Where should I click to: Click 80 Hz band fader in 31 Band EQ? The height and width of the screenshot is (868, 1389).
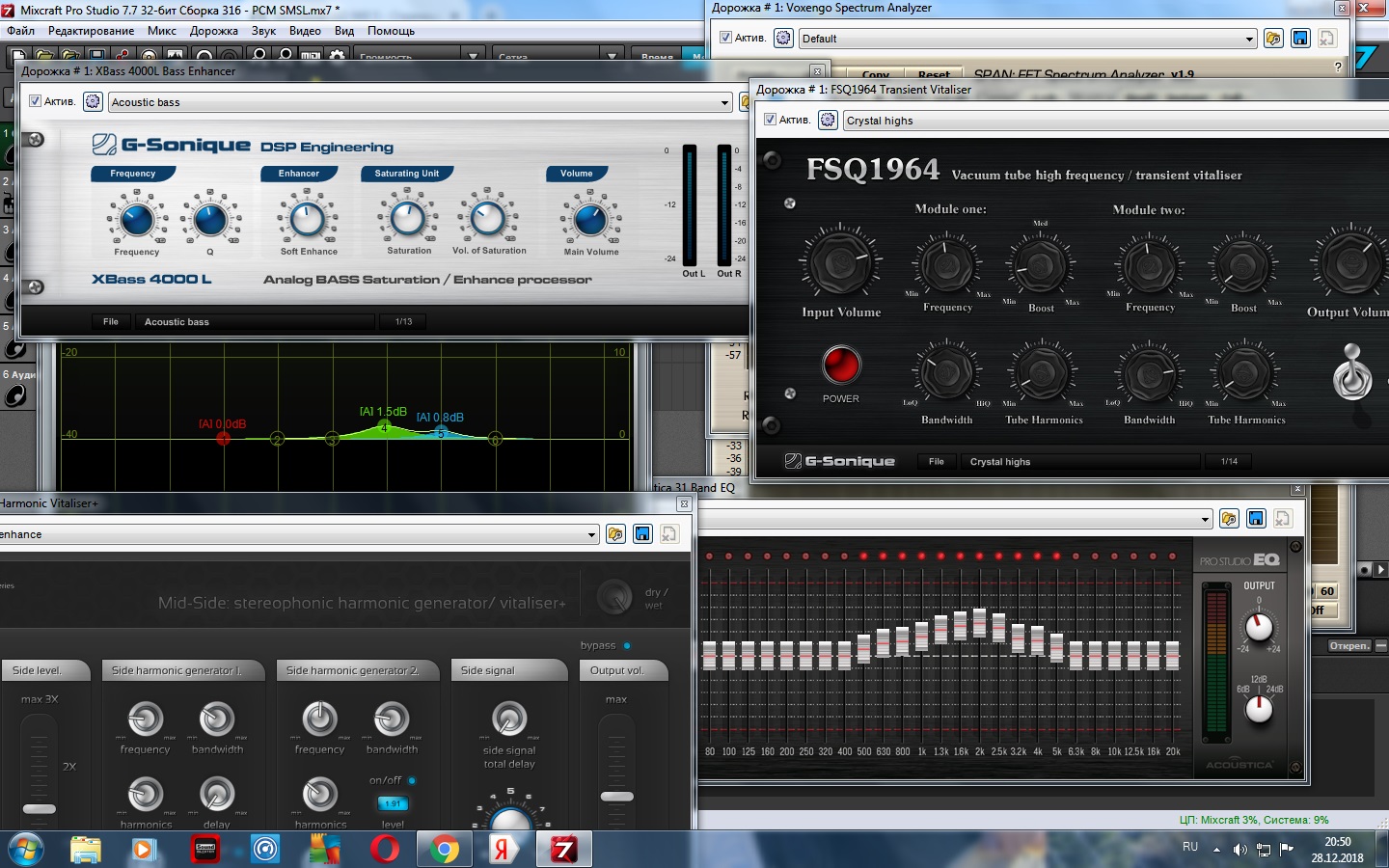[x=710, y=655]
